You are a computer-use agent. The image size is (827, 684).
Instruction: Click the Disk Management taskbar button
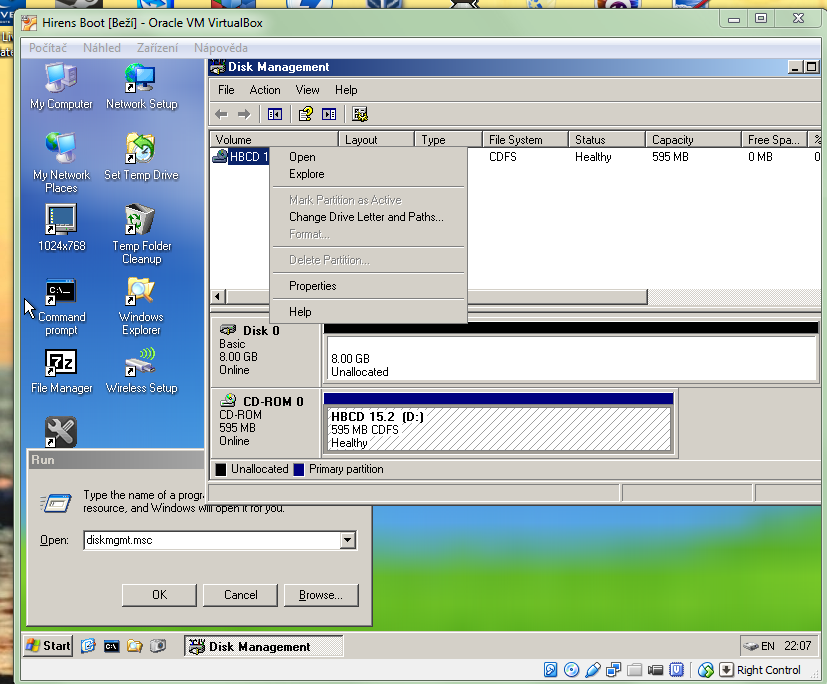(x=264, y=646)
